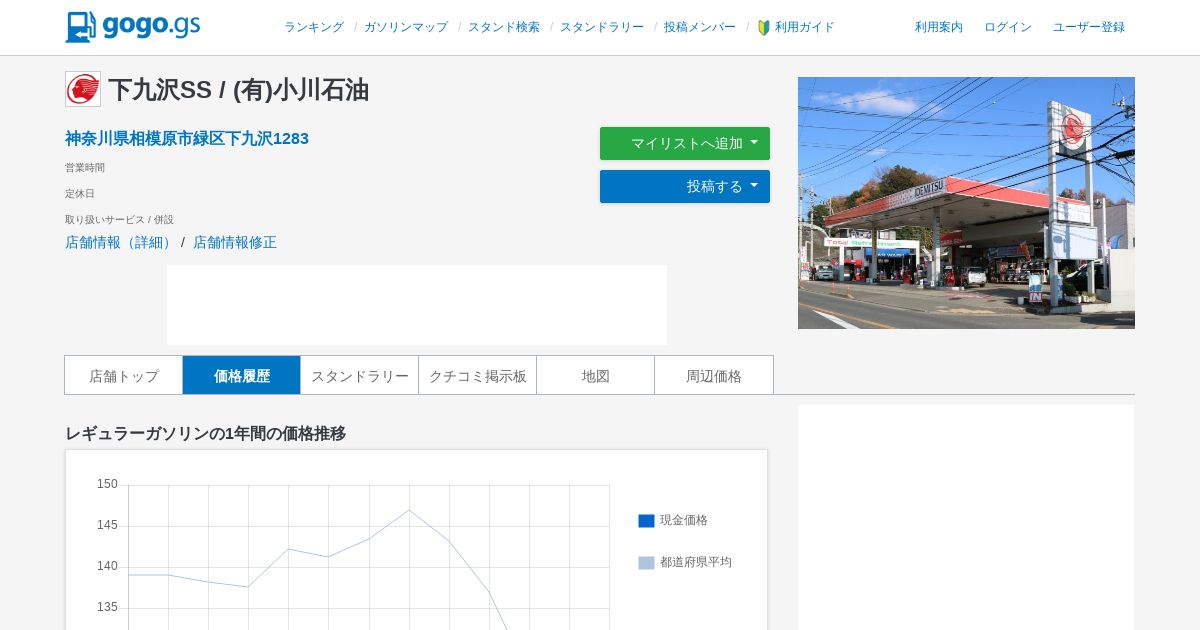Open 店舗情報（詳細）link
The height and width of the screenshot is (630, 1200).
121,242
